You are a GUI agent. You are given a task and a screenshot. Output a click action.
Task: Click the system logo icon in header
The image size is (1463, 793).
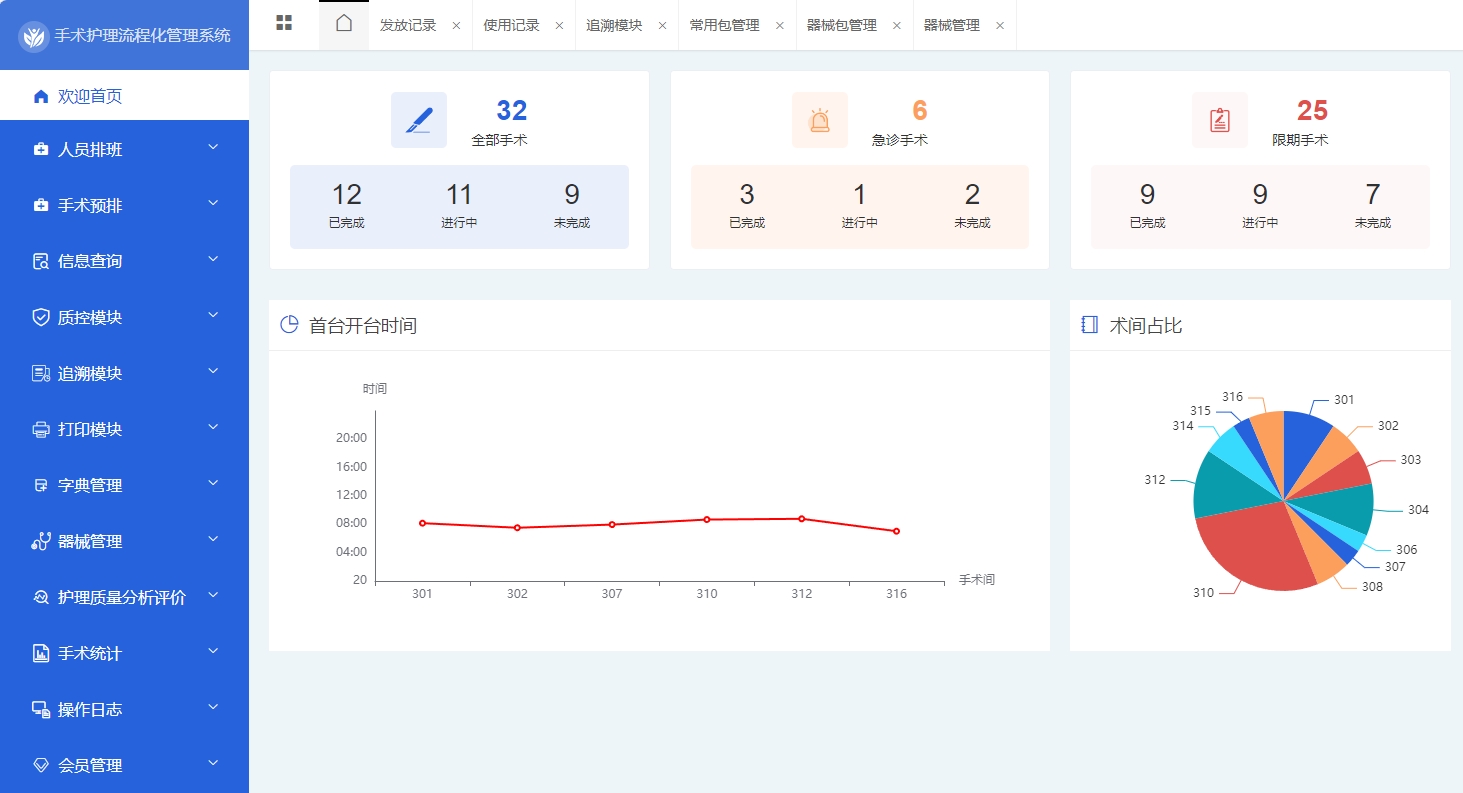tap(34, 37)
